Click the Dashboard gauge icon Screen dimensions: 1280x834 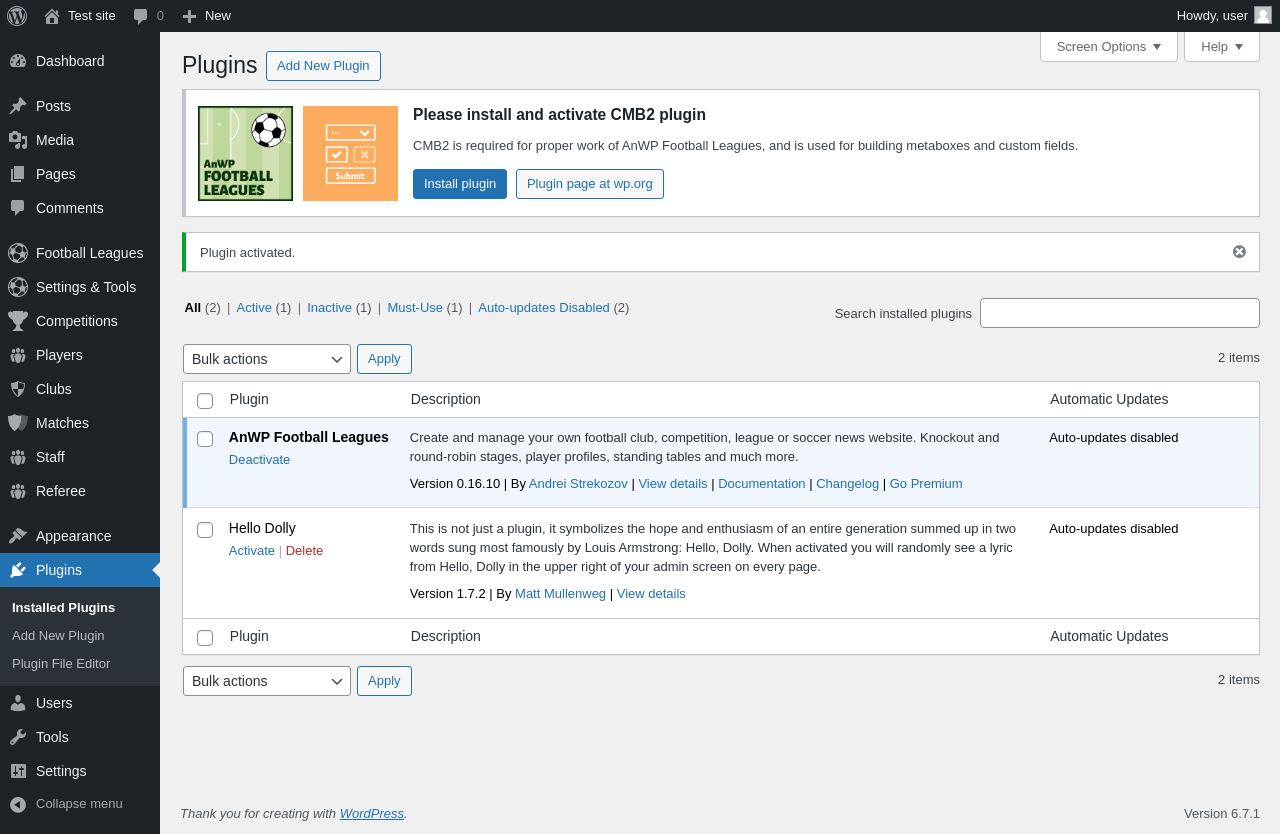pyautogui.click(x=18, y=61)
